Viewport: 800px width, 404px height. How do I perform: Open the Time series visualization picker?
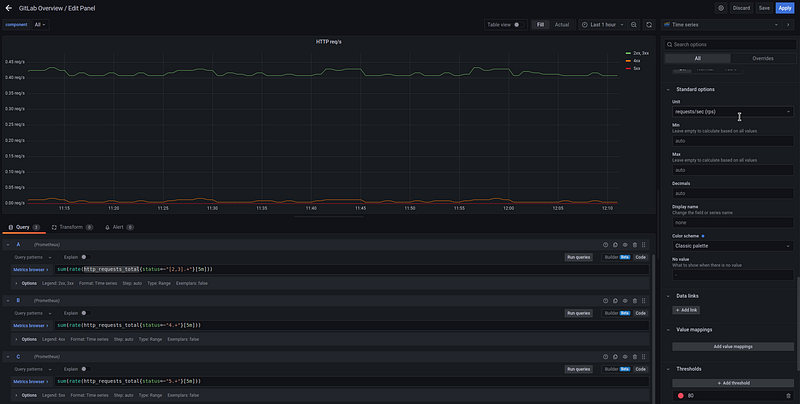(x=721, y=24)
